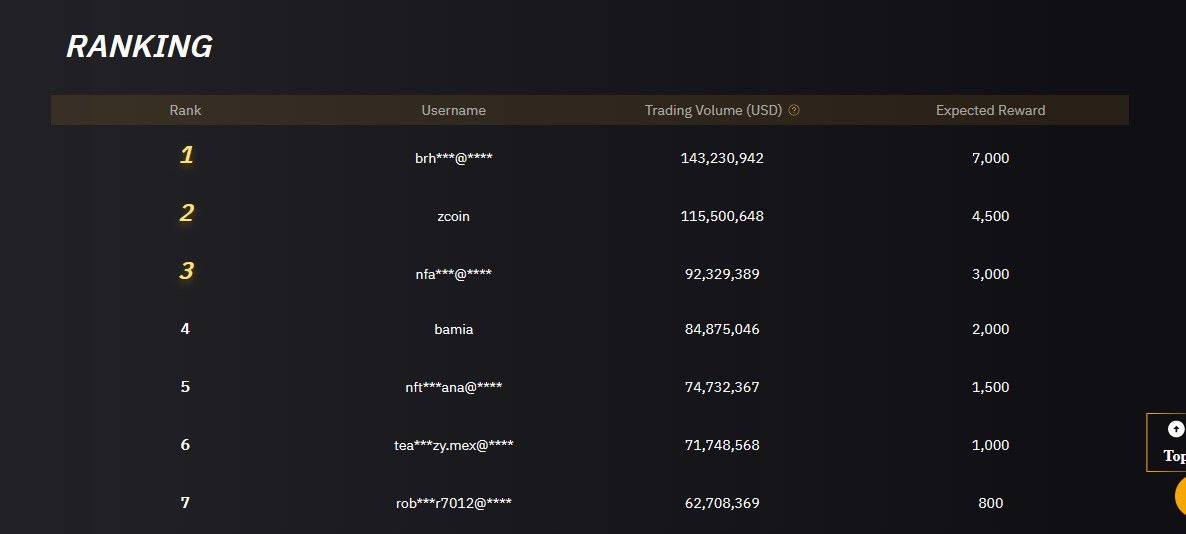The width and height of the screenshot is (1186, 534).
Task: Click the rob***r7012@**** username
Action: pyautogui.click(x=453, y=503)
